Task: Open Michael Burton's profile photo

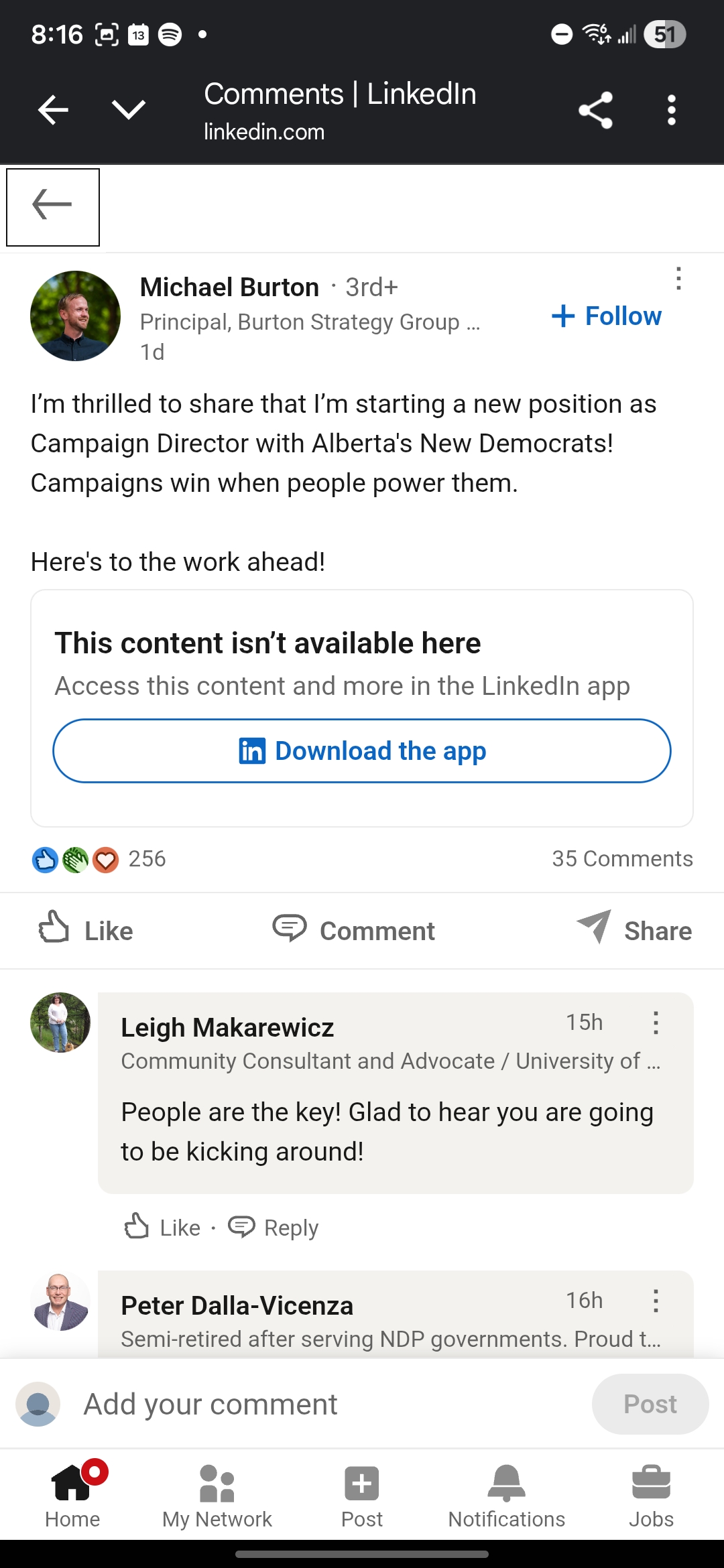Action: click(76, 316)
